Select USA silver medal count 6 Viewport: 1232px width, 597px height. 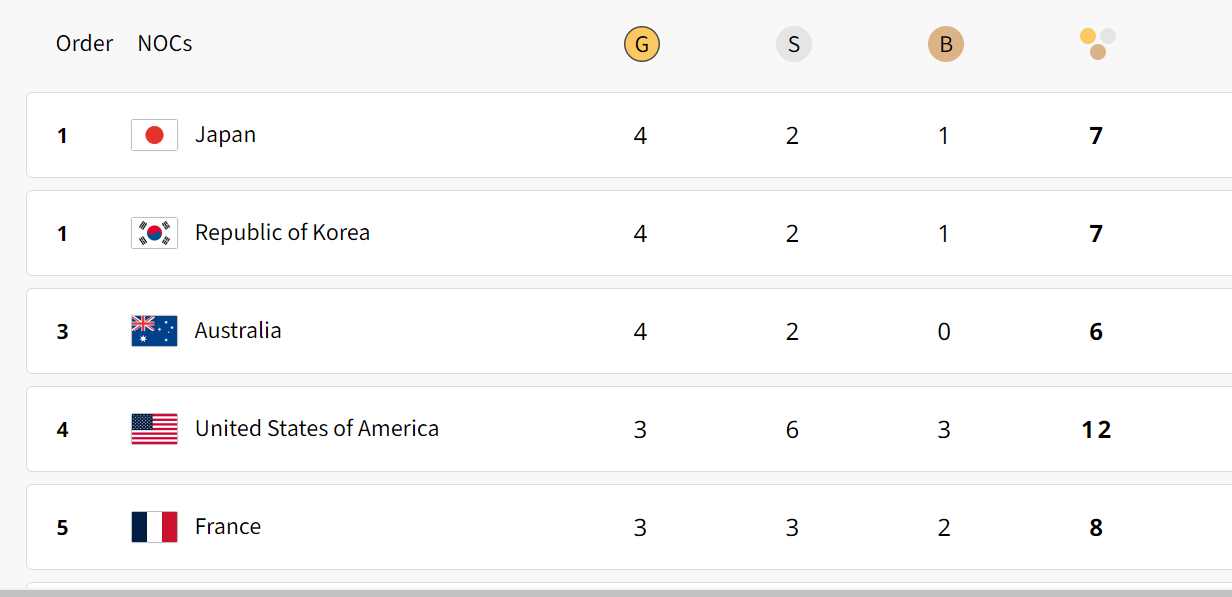(793, 430)
